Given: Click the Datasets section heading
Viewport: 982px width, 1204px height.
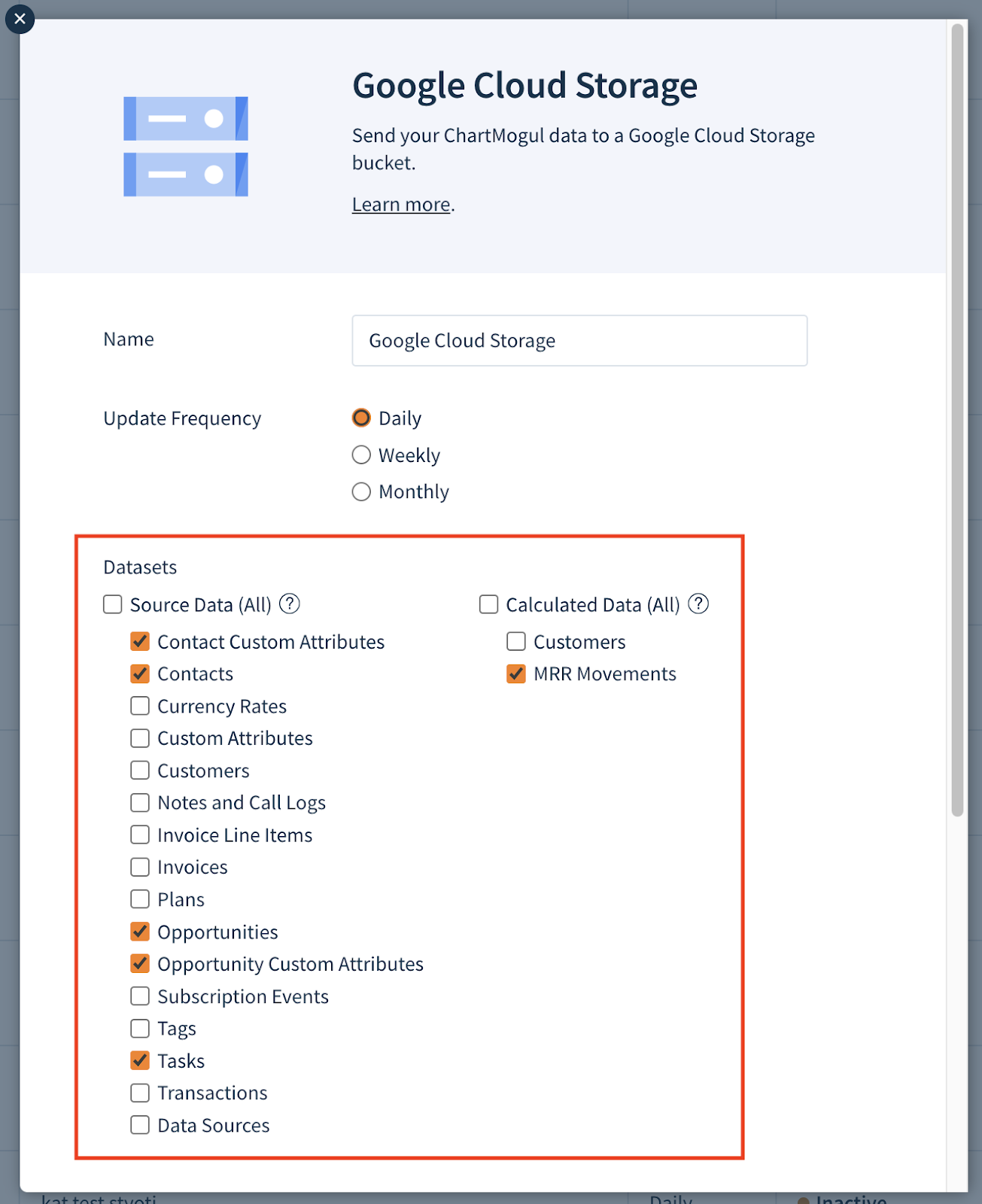Looking at the screenshot, I should click(140, 567).
